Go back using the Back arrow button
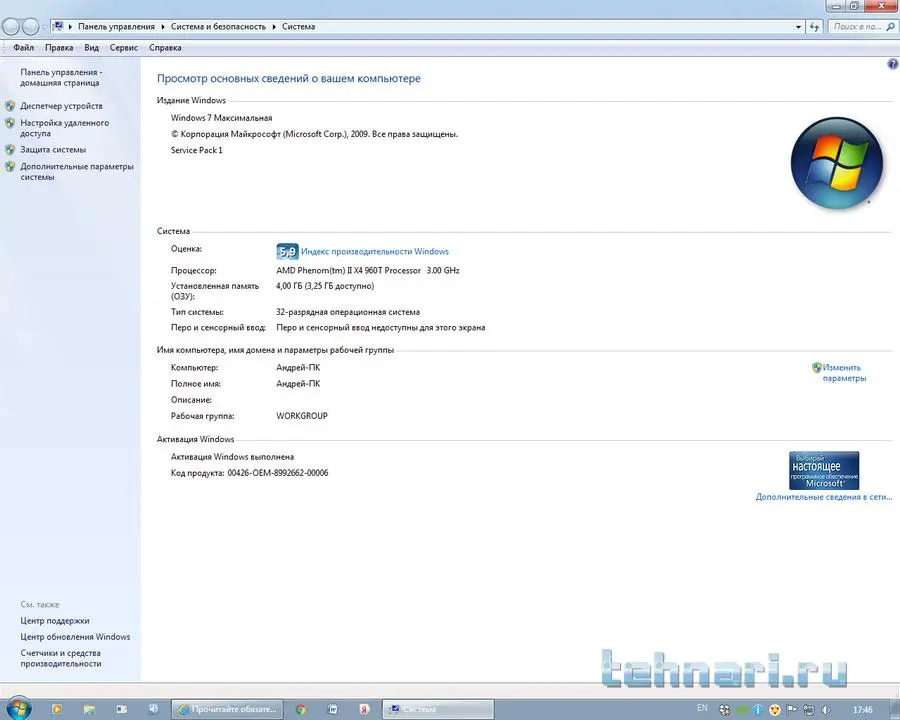Viewport: 900px width, 720px height. (11, 26)
